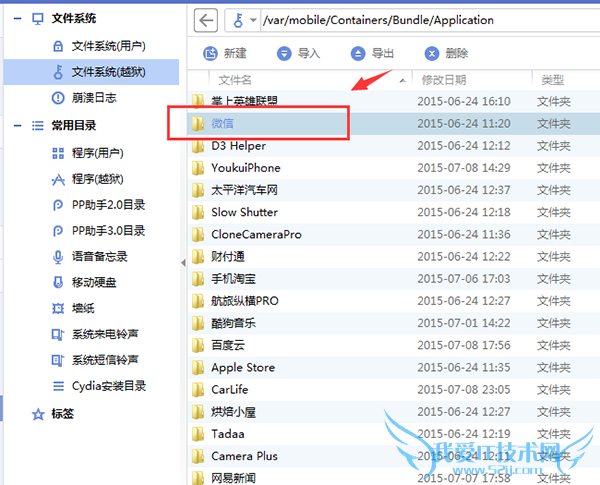Click the 新建 new item button

click(225, 53)
